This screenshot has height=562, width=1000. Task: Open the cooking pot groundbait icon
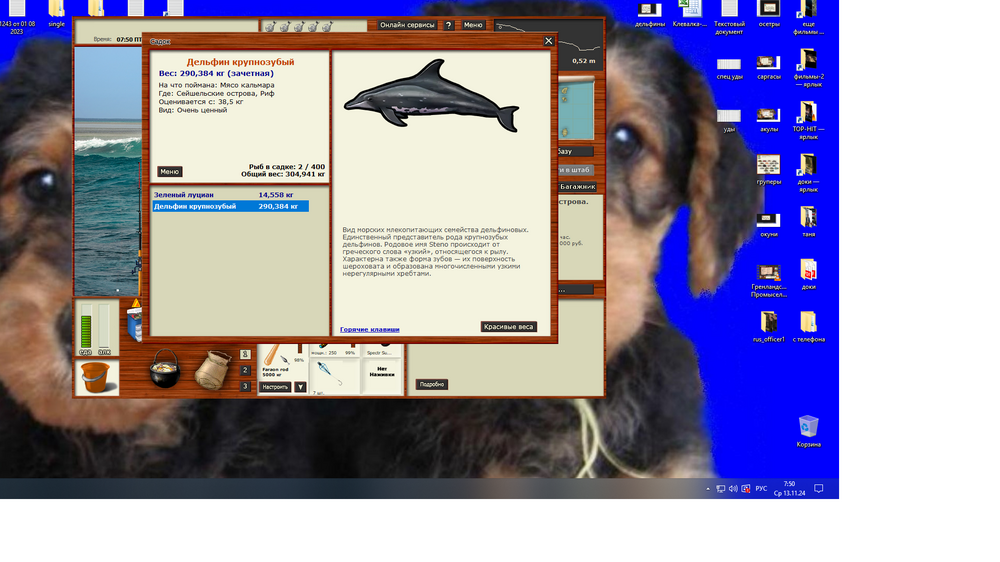(x=165, y=369)
